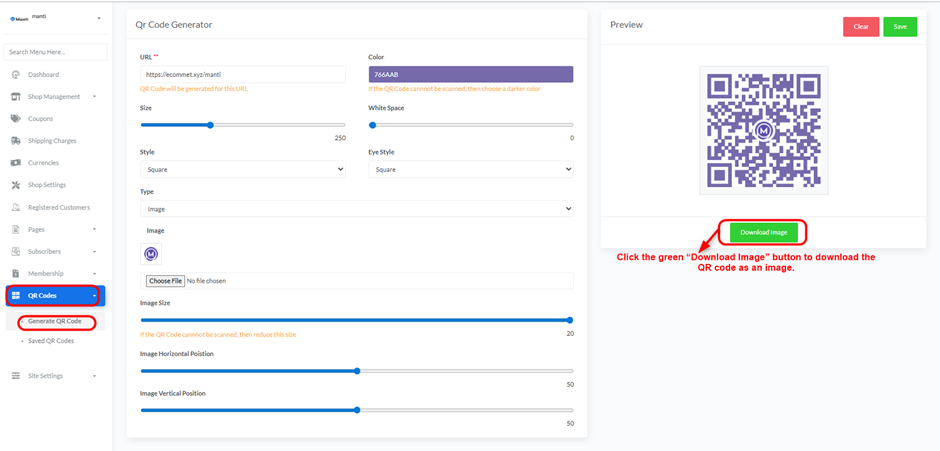Click the Registered Customers icon
This screenshot has width=940, height=451.
[16, 207]
